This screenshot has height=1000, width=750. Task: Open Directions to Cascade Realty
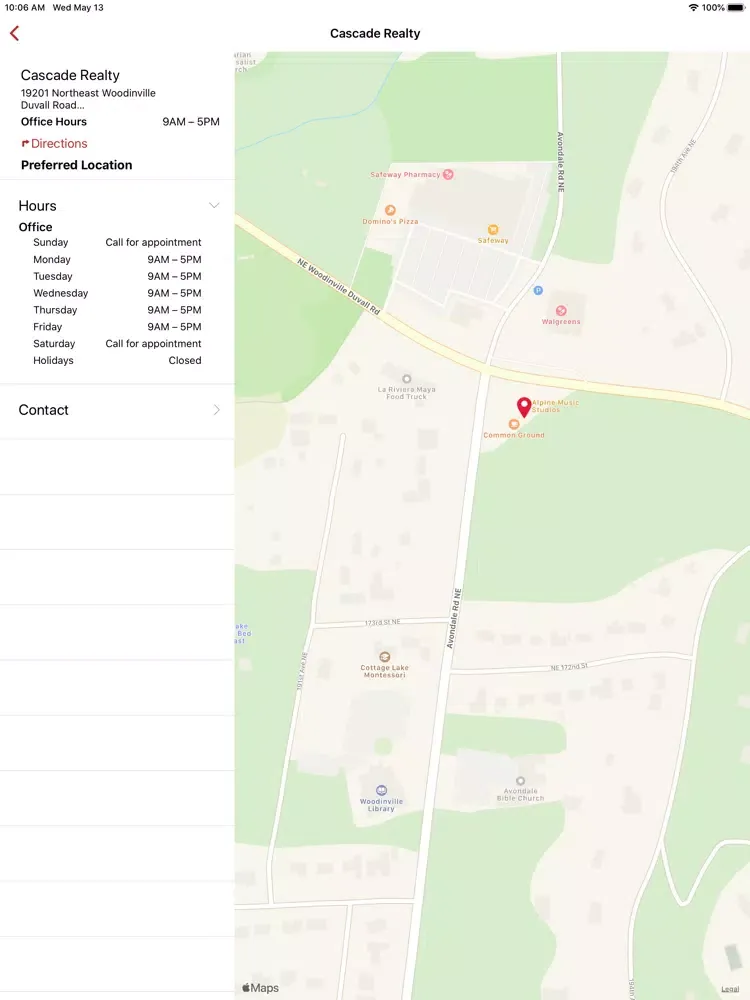(54, 143)
